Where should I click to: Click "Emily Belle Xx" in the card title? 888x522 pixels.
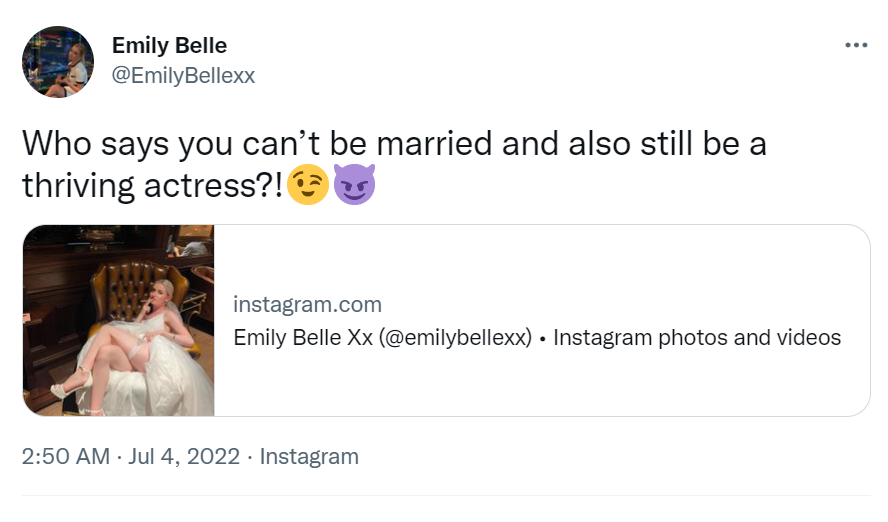pos(302,337)
